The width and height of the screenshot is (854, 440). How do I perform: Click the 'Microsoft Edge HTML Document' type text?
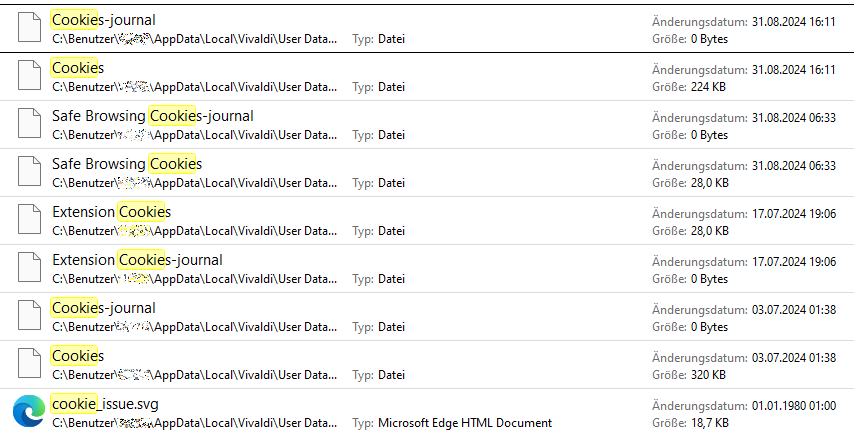[x=465, y=423]
